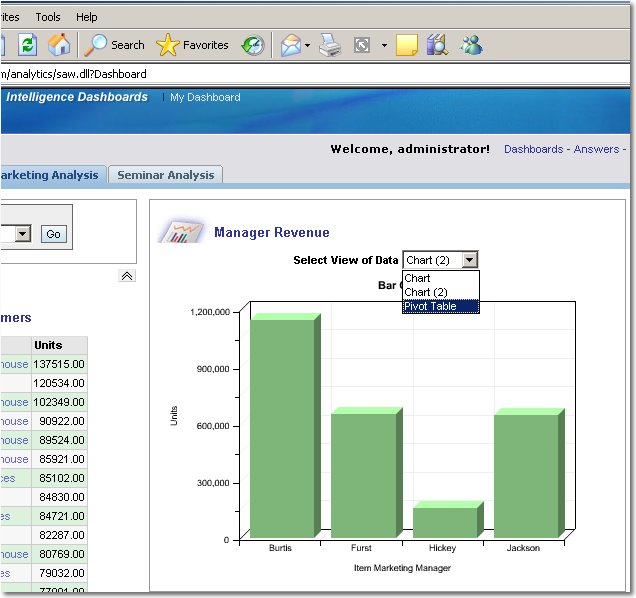Click the Manager Revenue title
Screen dimensions: 636x598
pyautogui.click(x=272, y=232)
